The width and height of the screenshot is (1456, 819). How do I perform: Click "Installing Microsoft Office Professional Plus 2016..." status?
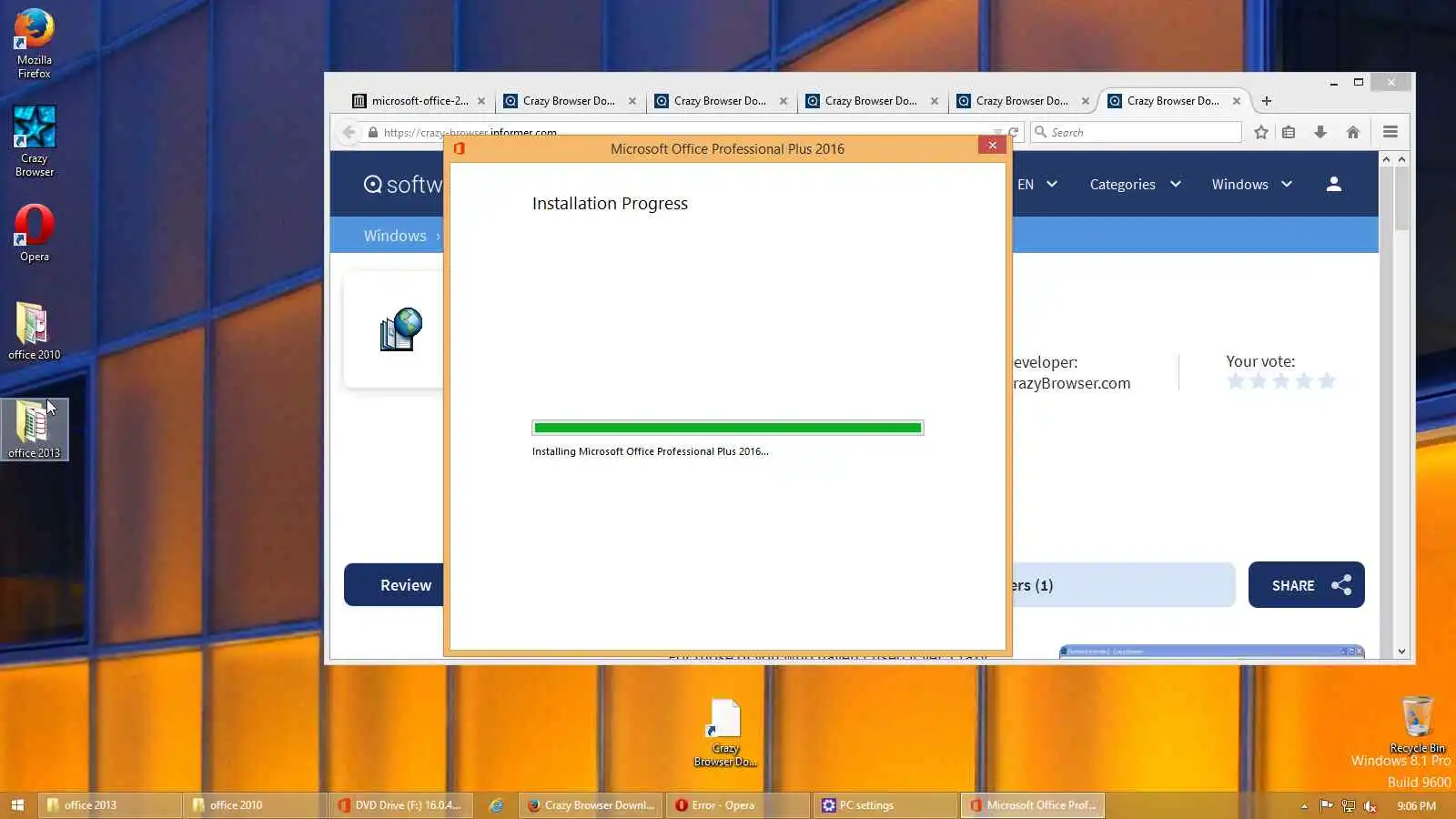coord(651,451)
